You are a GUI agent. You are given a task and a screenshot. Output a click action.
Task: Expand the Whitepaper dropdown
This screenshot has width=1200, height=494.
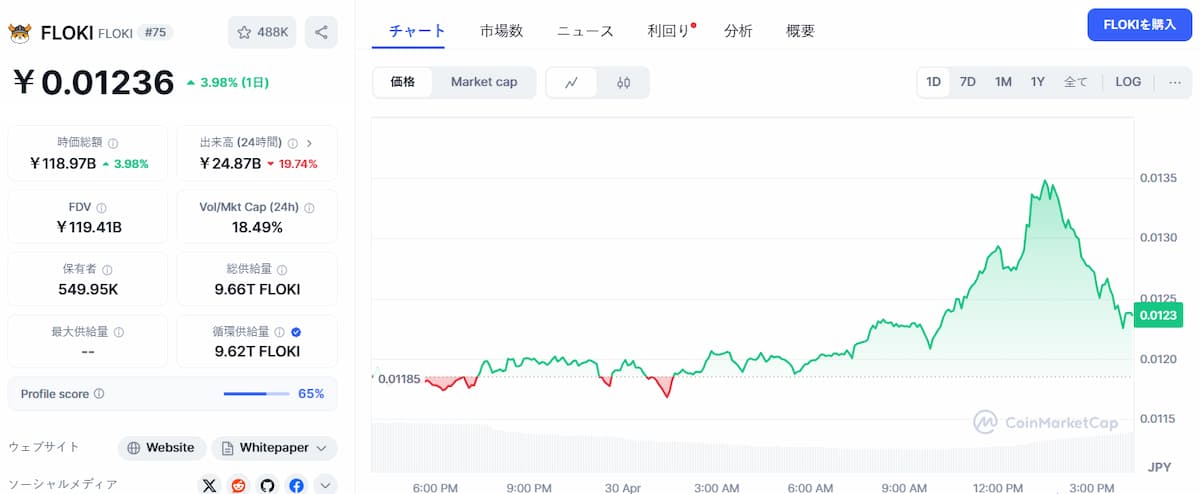274,448
